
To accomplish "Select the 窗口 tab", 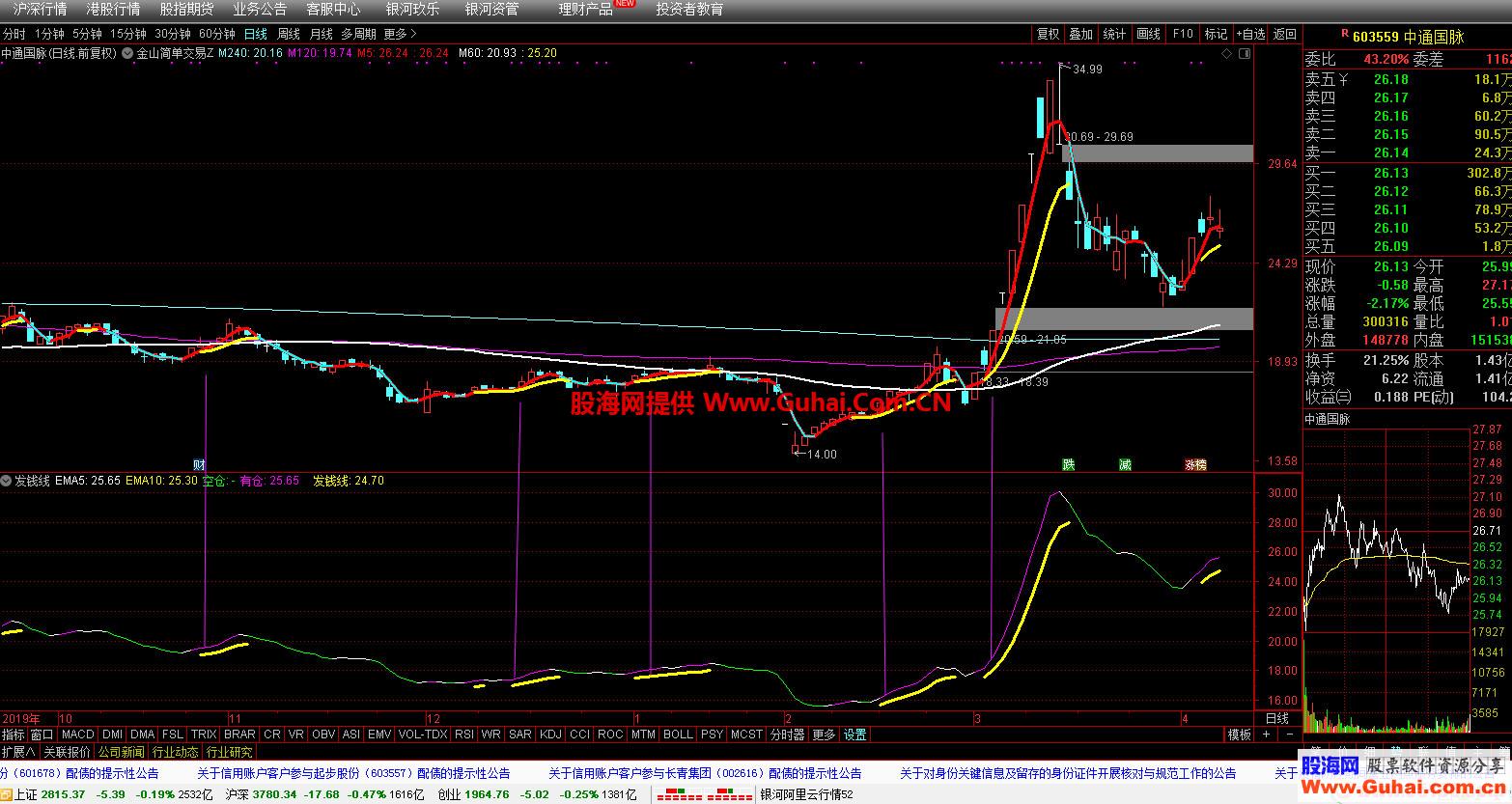I will click(x=42, y=735).
